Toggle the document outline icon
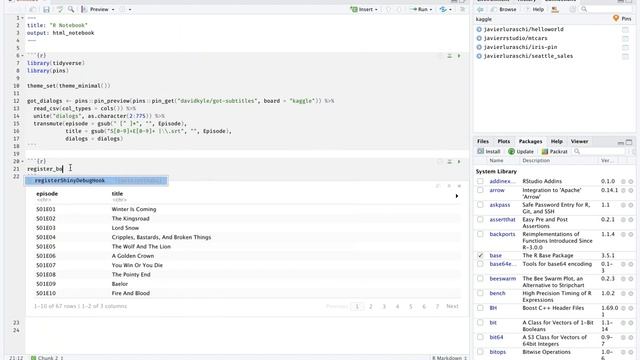 462,9
